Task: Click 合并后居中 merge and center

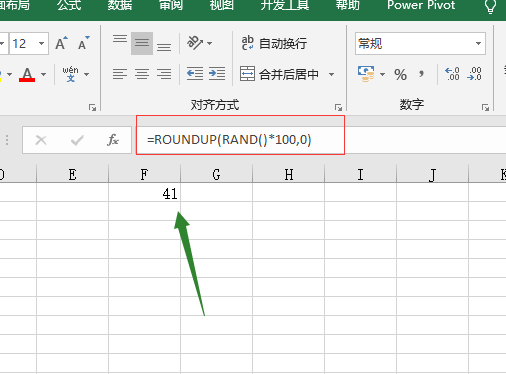Action: tap(279, 74)
